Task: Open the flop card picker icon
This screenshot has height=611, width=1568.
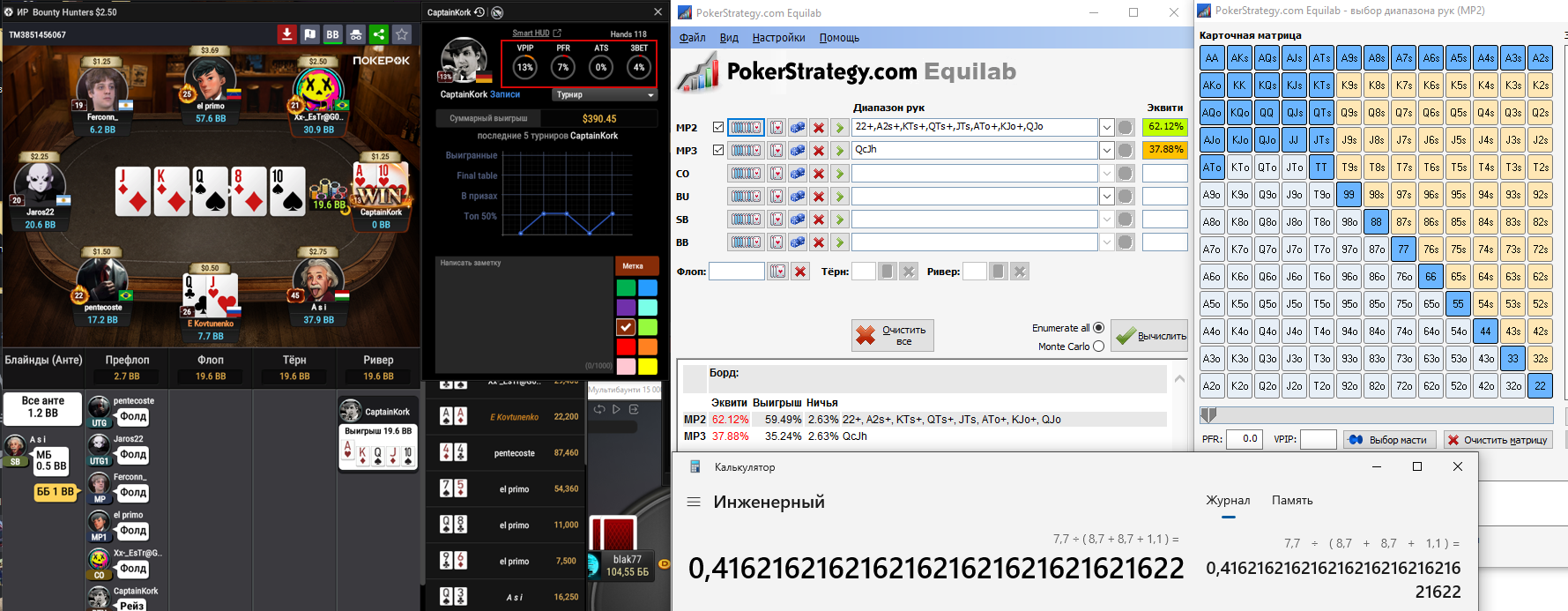Action: (777, 272)
